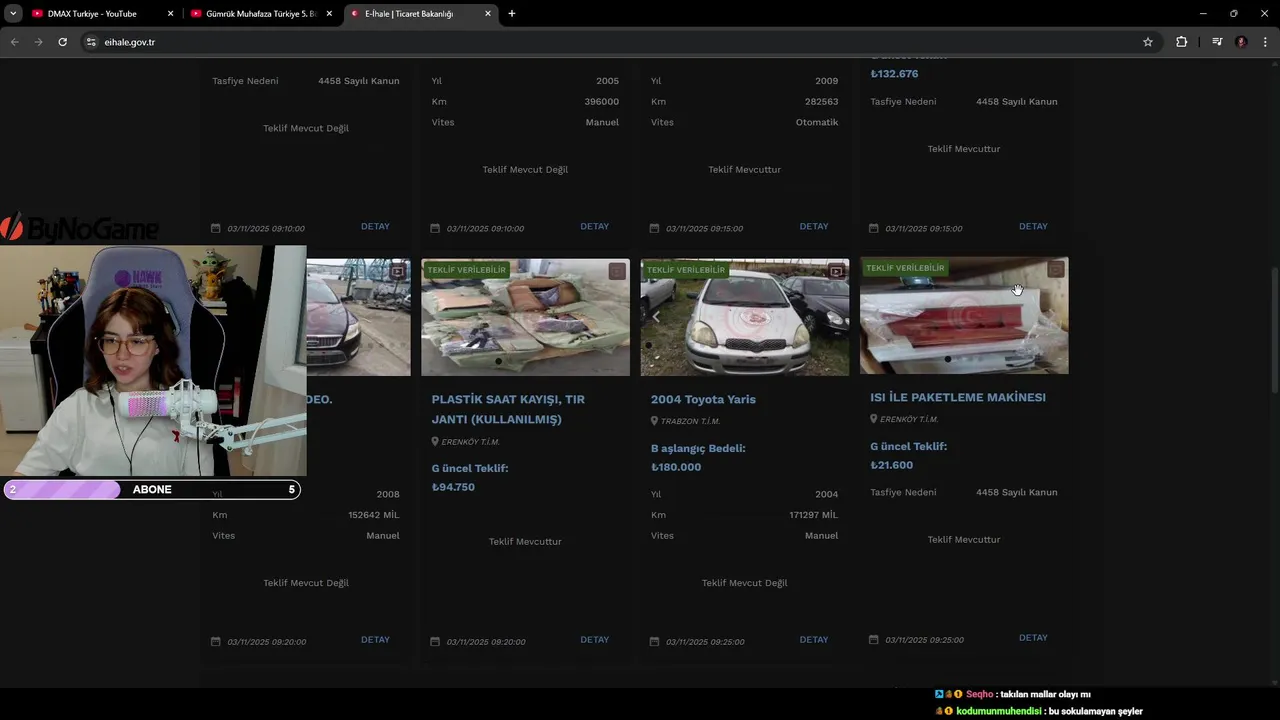Image resolution: width=1280 pixels, height=720 pixels.
Task: Click calendar icon beside Toyota Yaris 09:25:00 date
Action: click(654, 641)
